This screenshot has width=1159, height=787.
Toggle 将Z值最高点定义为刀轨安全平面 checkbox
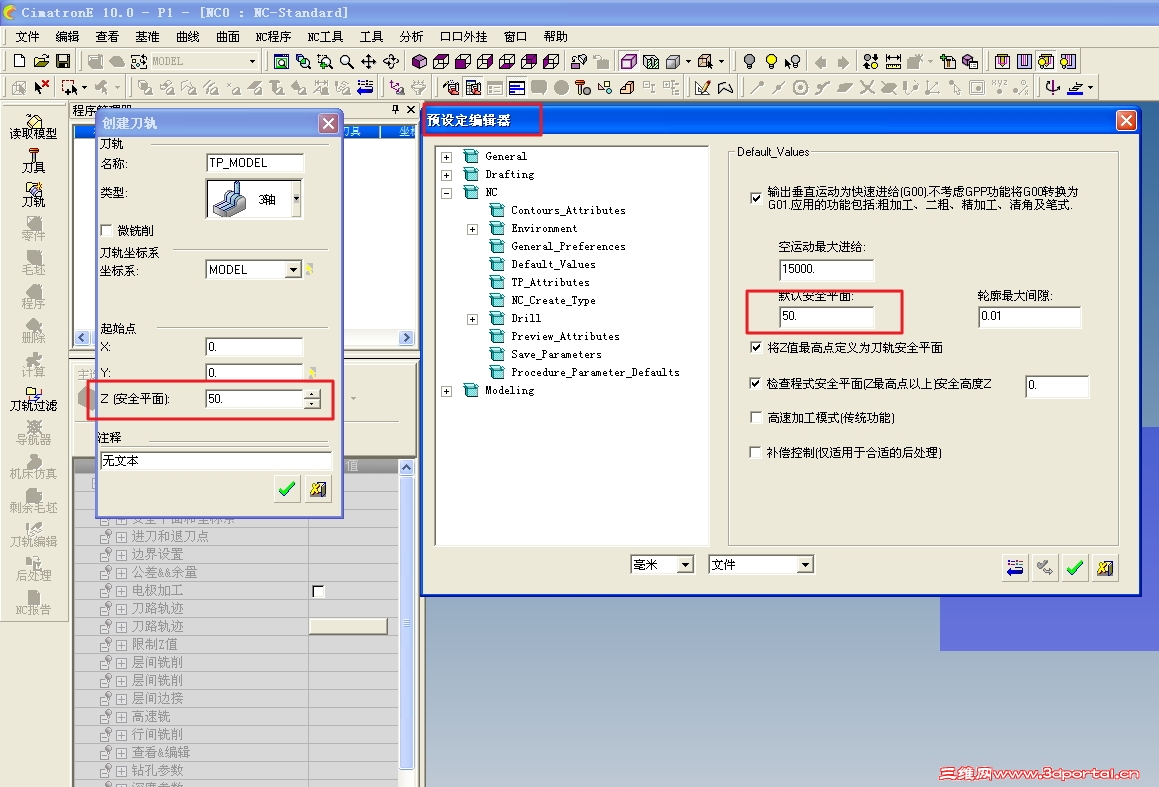point(755,347)
